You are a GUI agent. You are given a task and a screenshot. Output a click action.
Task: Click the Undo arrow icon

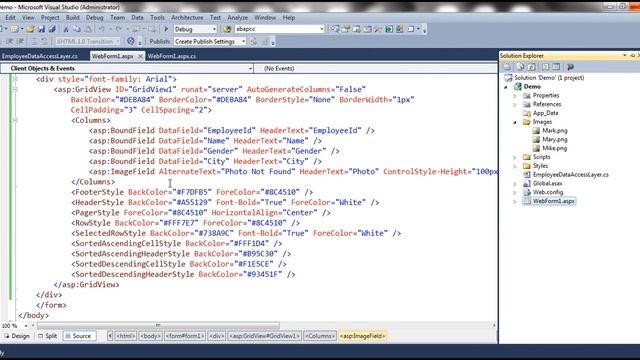[102, 29]
